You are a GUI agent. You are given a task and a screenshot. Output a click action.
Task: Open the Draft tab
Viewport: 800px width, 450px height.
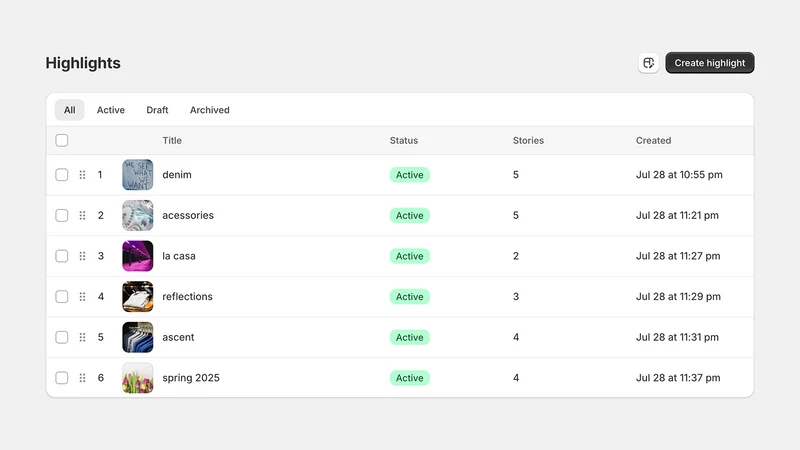pyautogui.click(x=157, y=110)
